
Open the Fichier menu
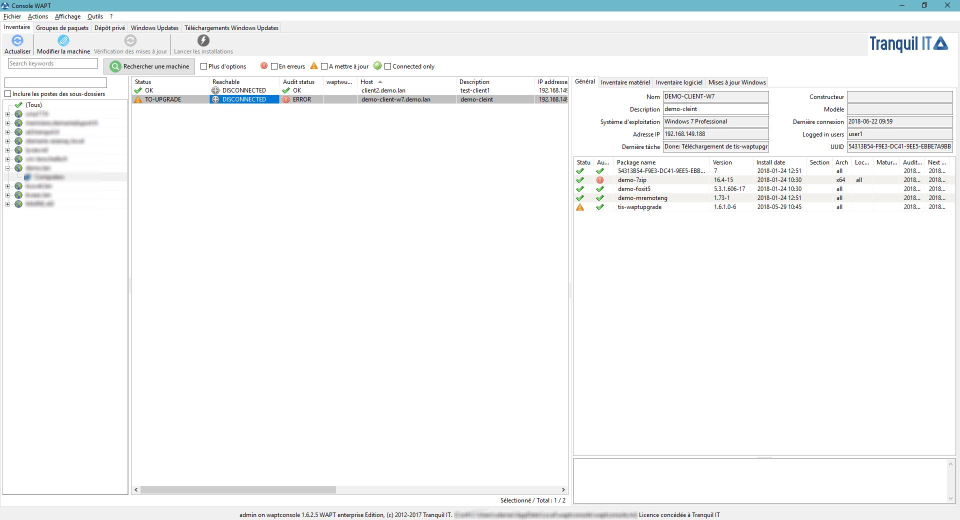[12, 17]
